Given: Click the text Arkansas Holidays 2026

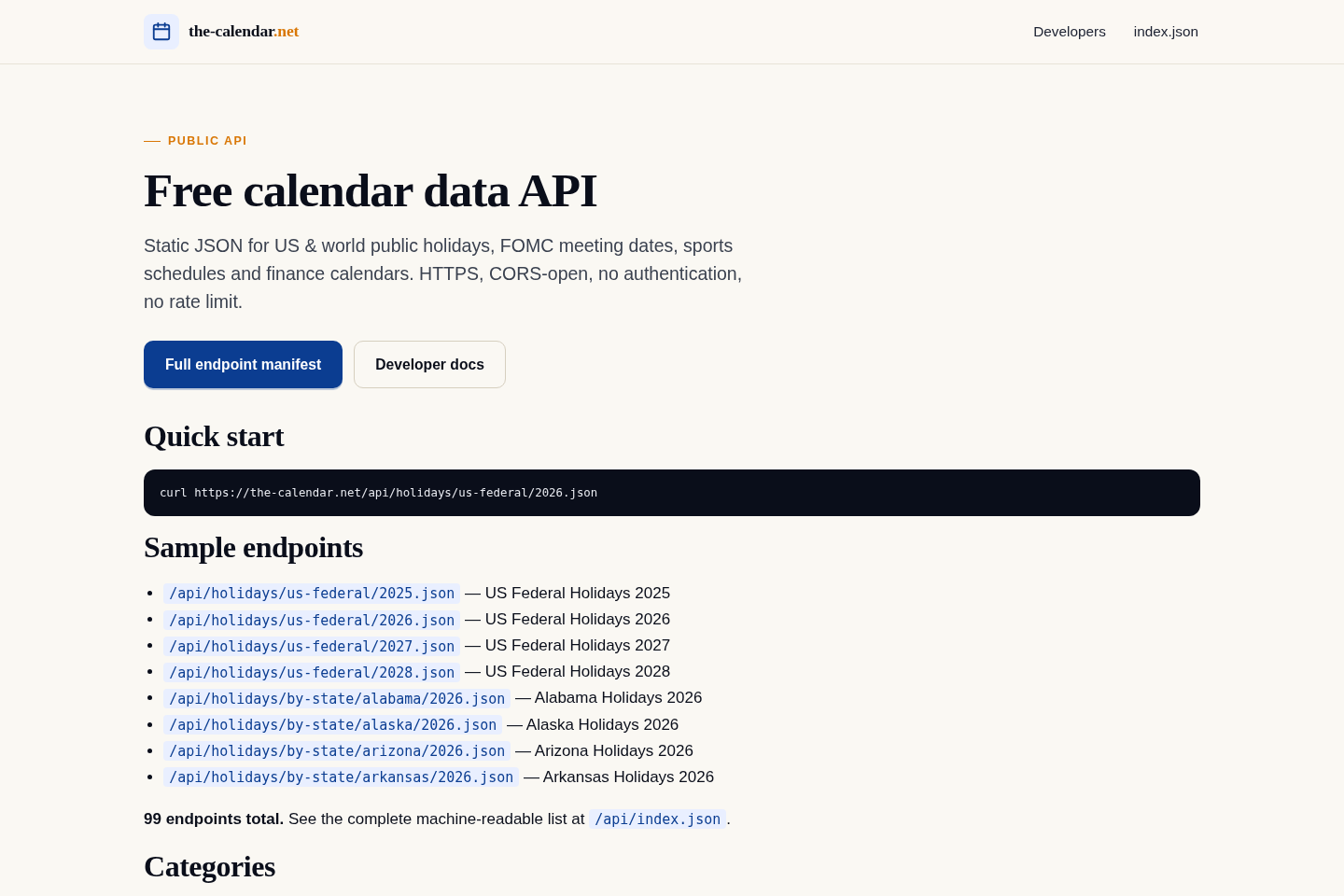Looking at the screenshot, I should coord(628,777).
